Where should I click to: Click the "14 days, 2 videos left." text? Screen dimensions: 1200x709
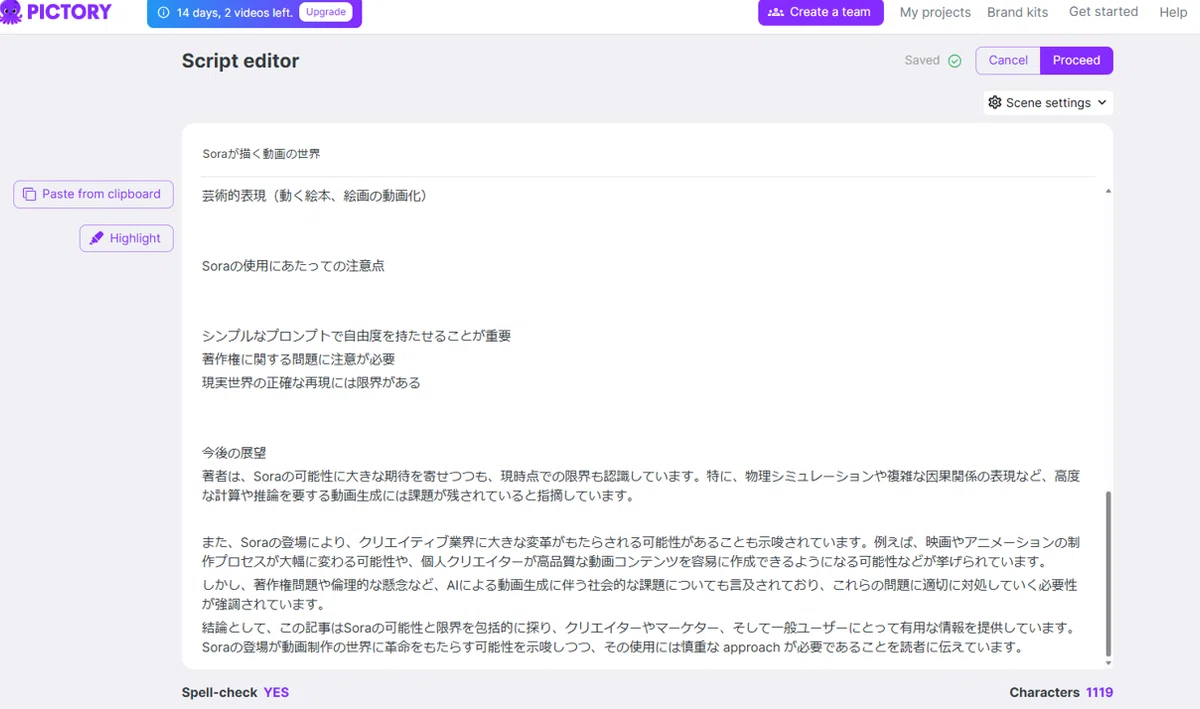234,13
